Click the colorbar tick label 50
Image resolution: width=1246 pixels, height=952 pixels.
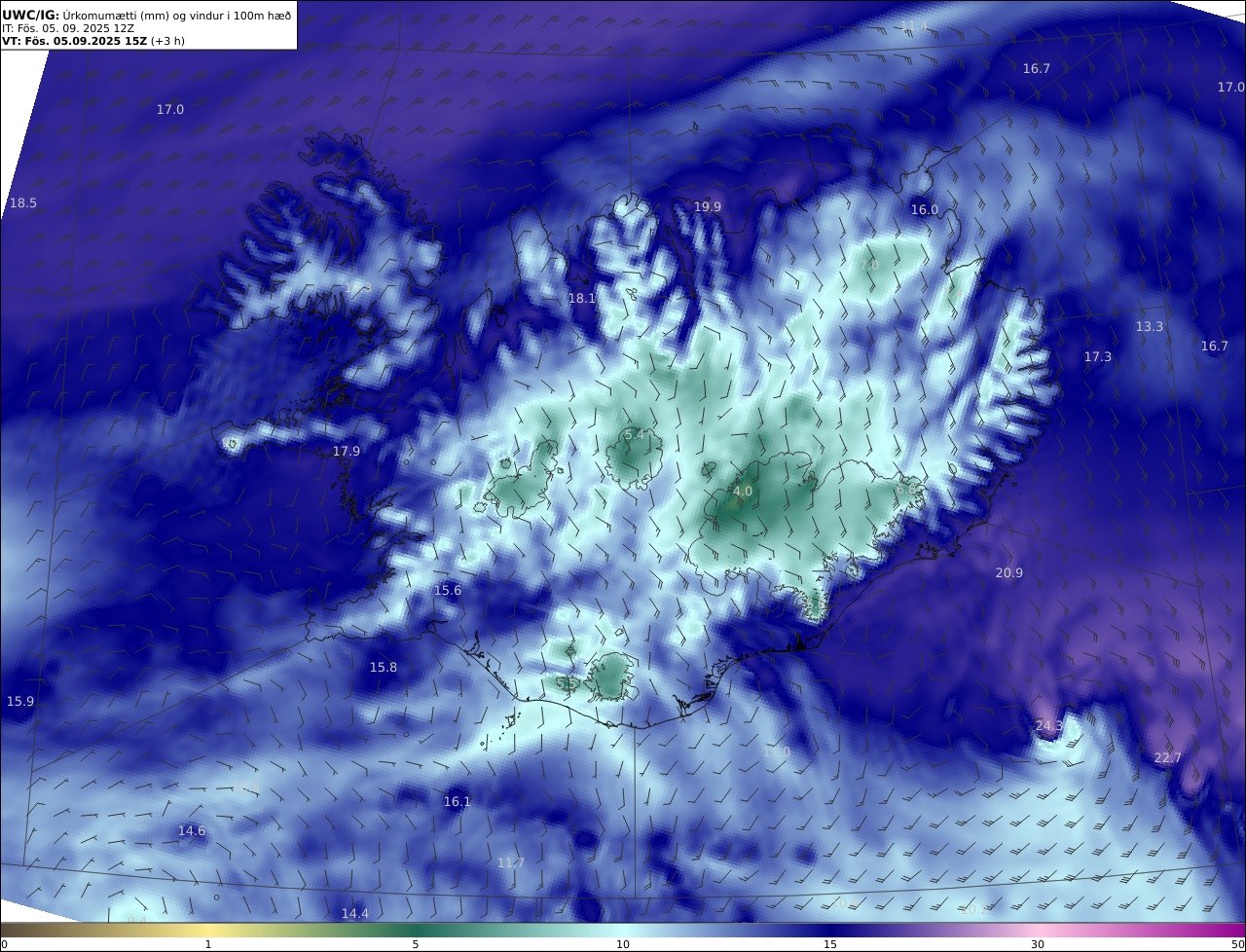coord(1237,944)
